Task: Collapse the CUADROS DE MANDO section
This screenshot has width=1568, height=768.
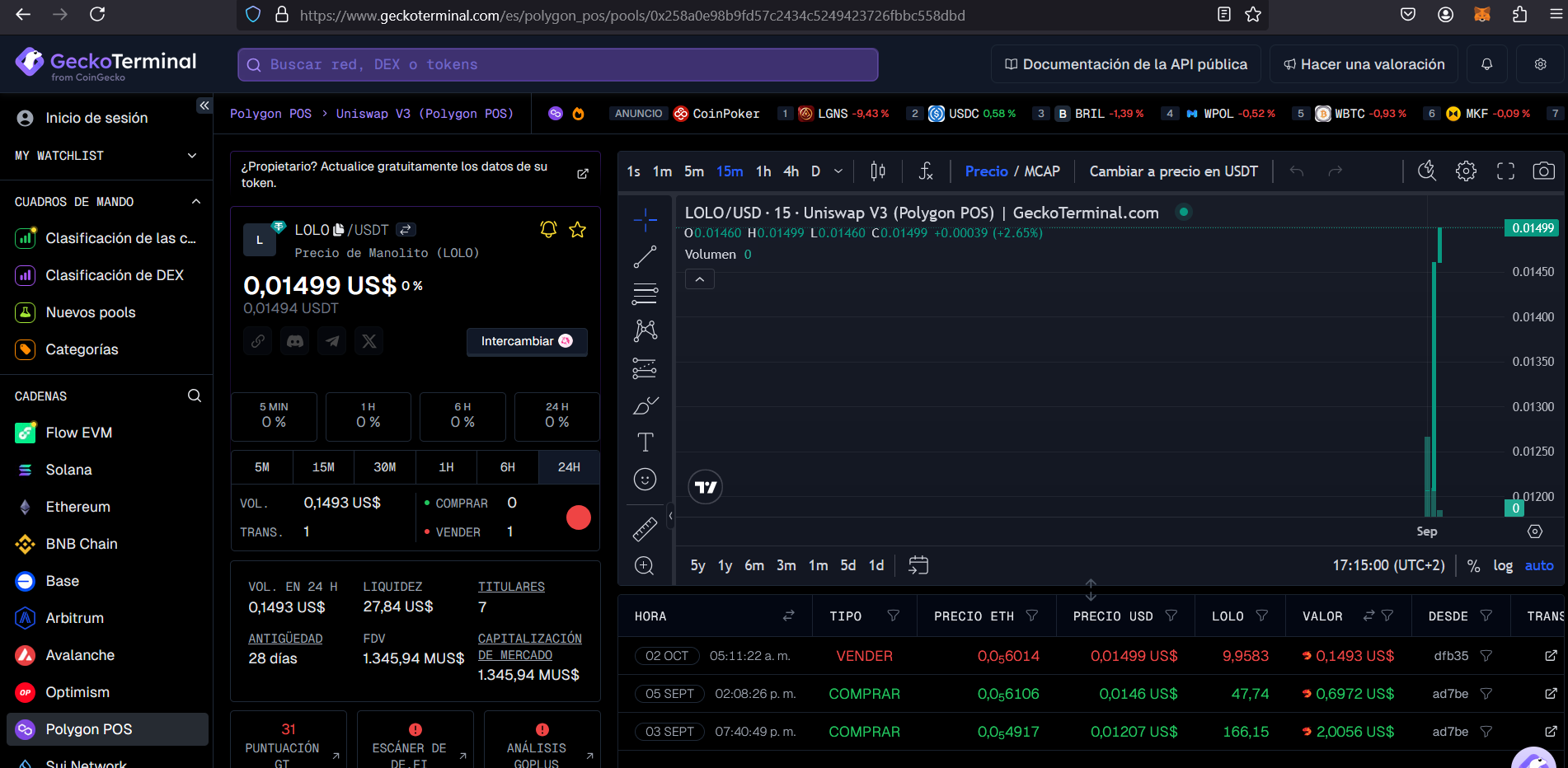Action: coord(195,202)
